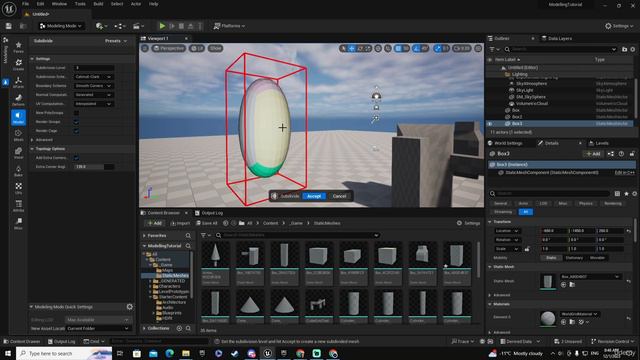Screen dimensions: 640x360
Task: Toggle Add Extra Corners checkbox
Action: pyautogui.click(x=76, y=158)
